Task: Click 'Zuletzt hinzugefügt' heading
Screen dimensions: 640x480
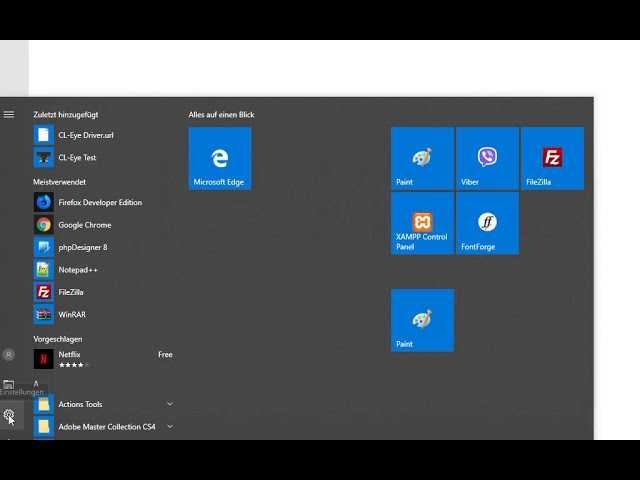Action: [66, 115]
